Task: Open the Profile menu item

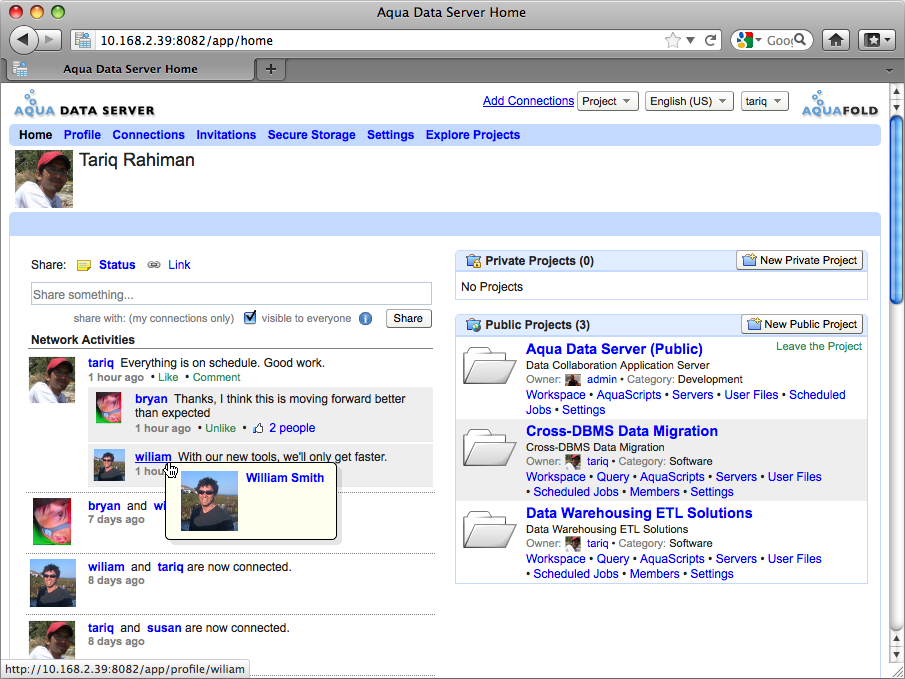Action: coord(82,135)
